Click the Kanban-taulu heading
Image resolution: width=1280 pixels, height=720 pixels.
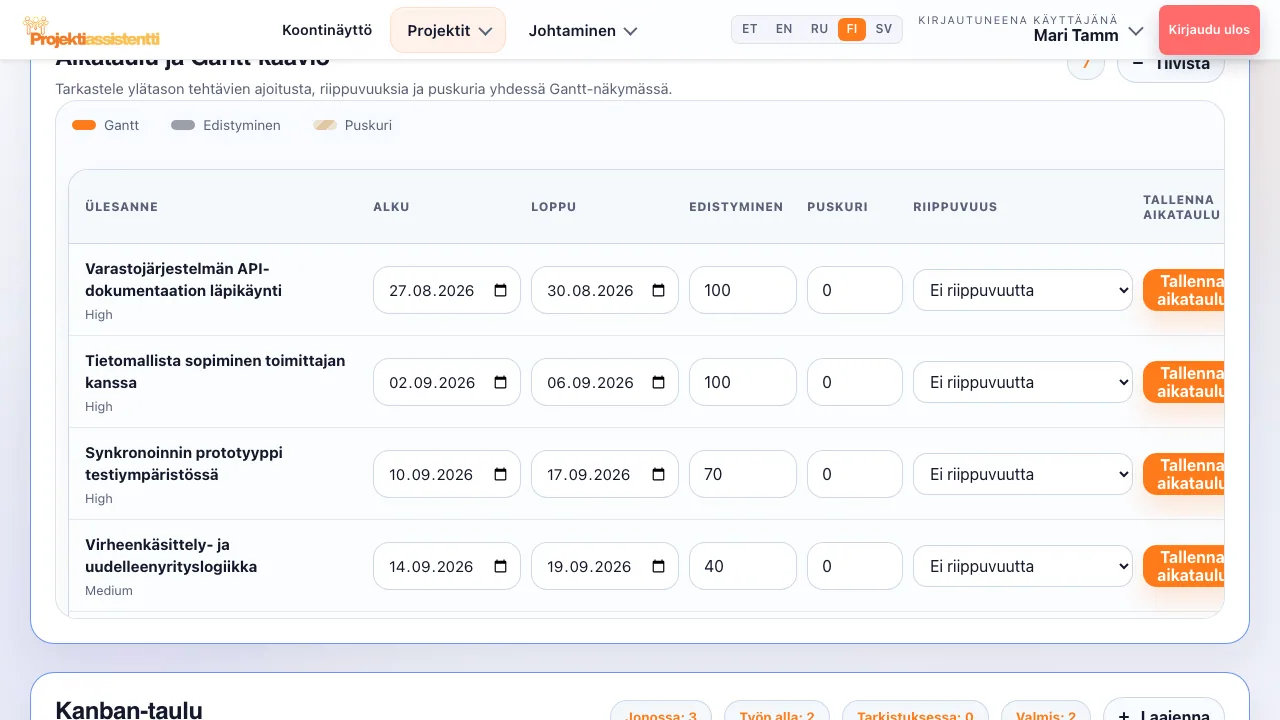[129, 711]
